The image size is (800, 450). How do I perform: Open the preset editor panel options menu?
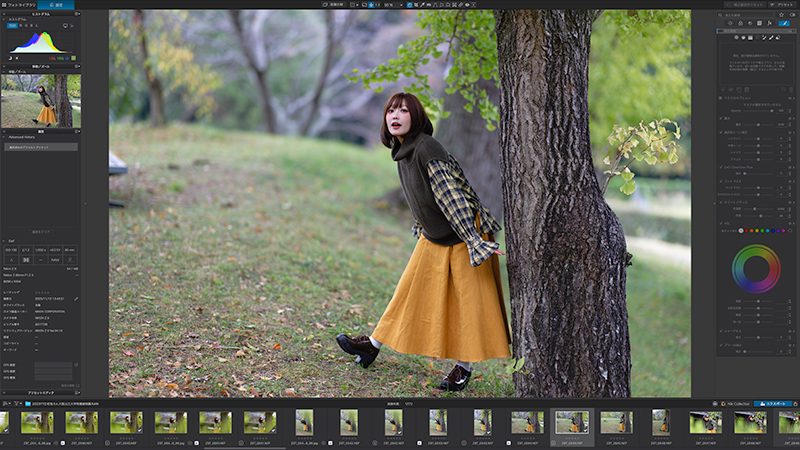77,392
